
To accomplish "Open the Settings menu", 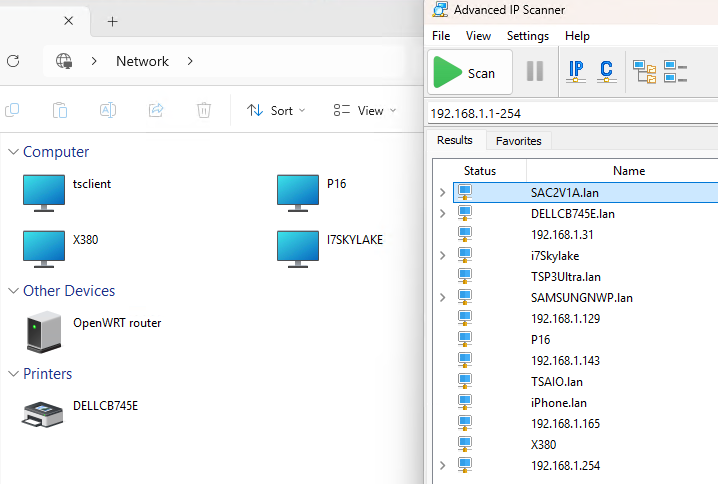I will coord(528,36).
